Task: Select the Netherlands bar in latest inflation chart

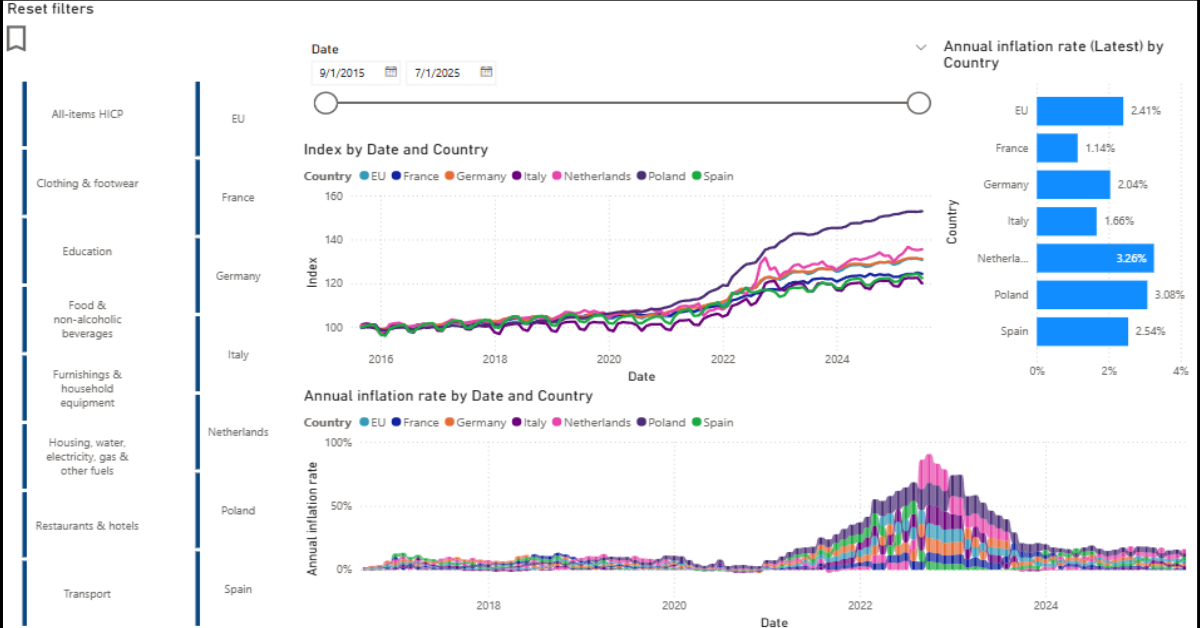Action: (1095, 258)
